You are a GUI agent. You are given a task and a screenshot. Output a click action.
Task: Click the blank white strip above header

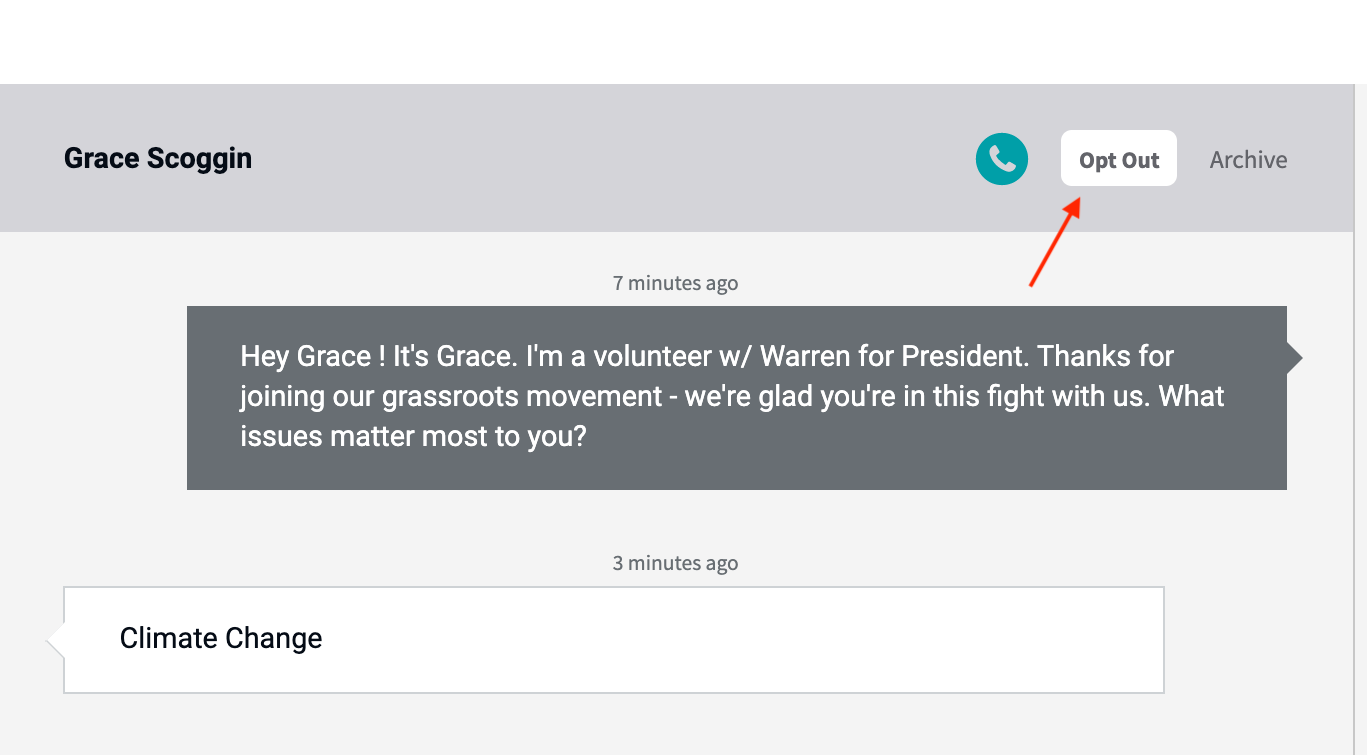pos(683,42)
